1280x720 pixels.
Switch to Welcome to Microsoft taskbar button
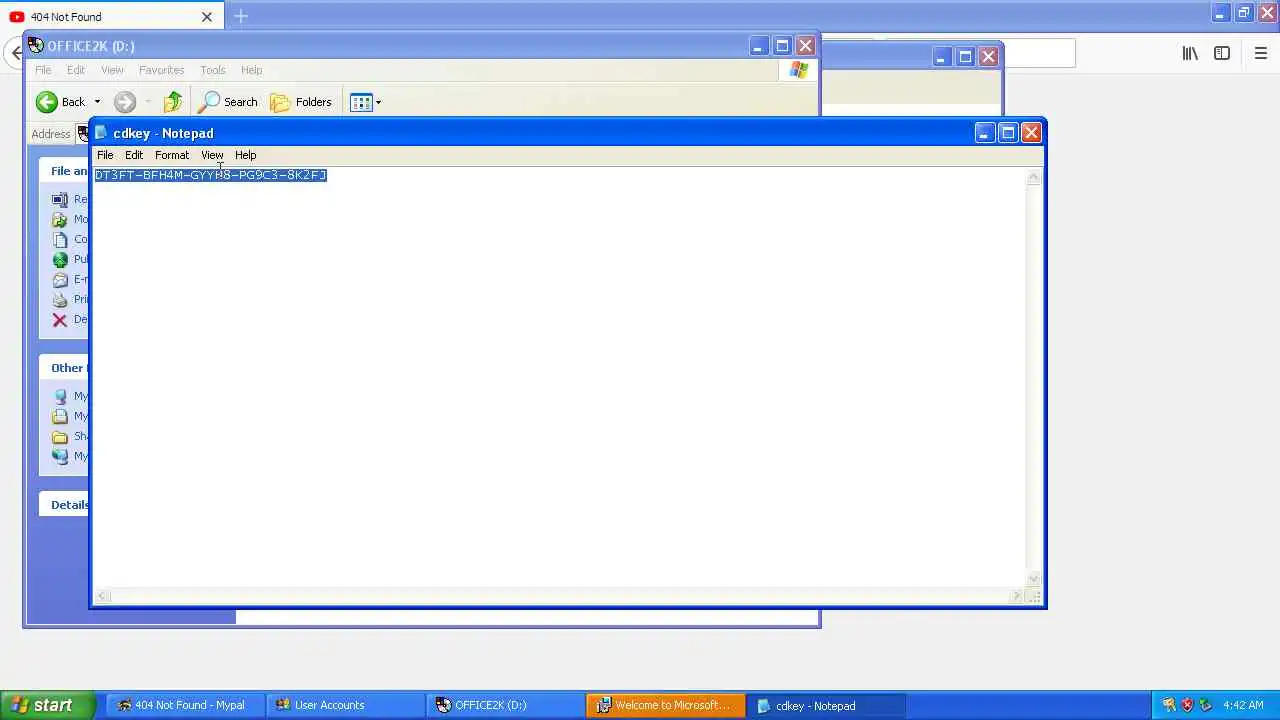pyautogui.click(x=666, y=705)
